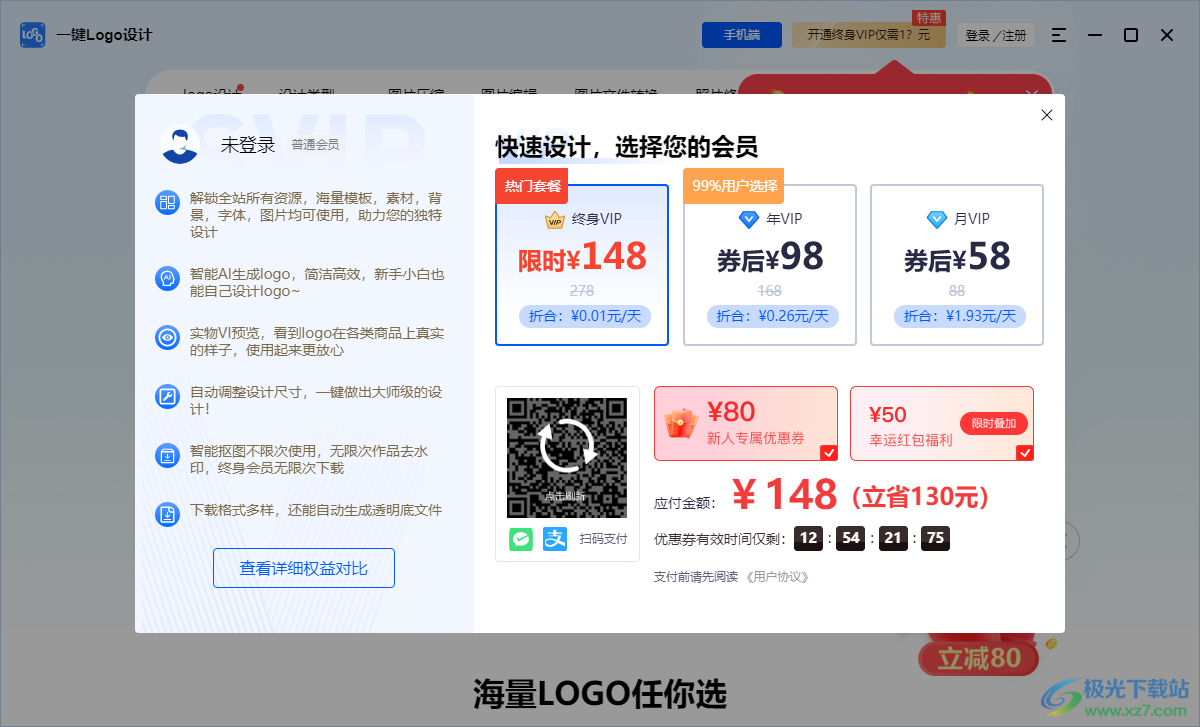
Task: Open the hamburger menu in the title bar
Action: click(x=1059, y=34)
